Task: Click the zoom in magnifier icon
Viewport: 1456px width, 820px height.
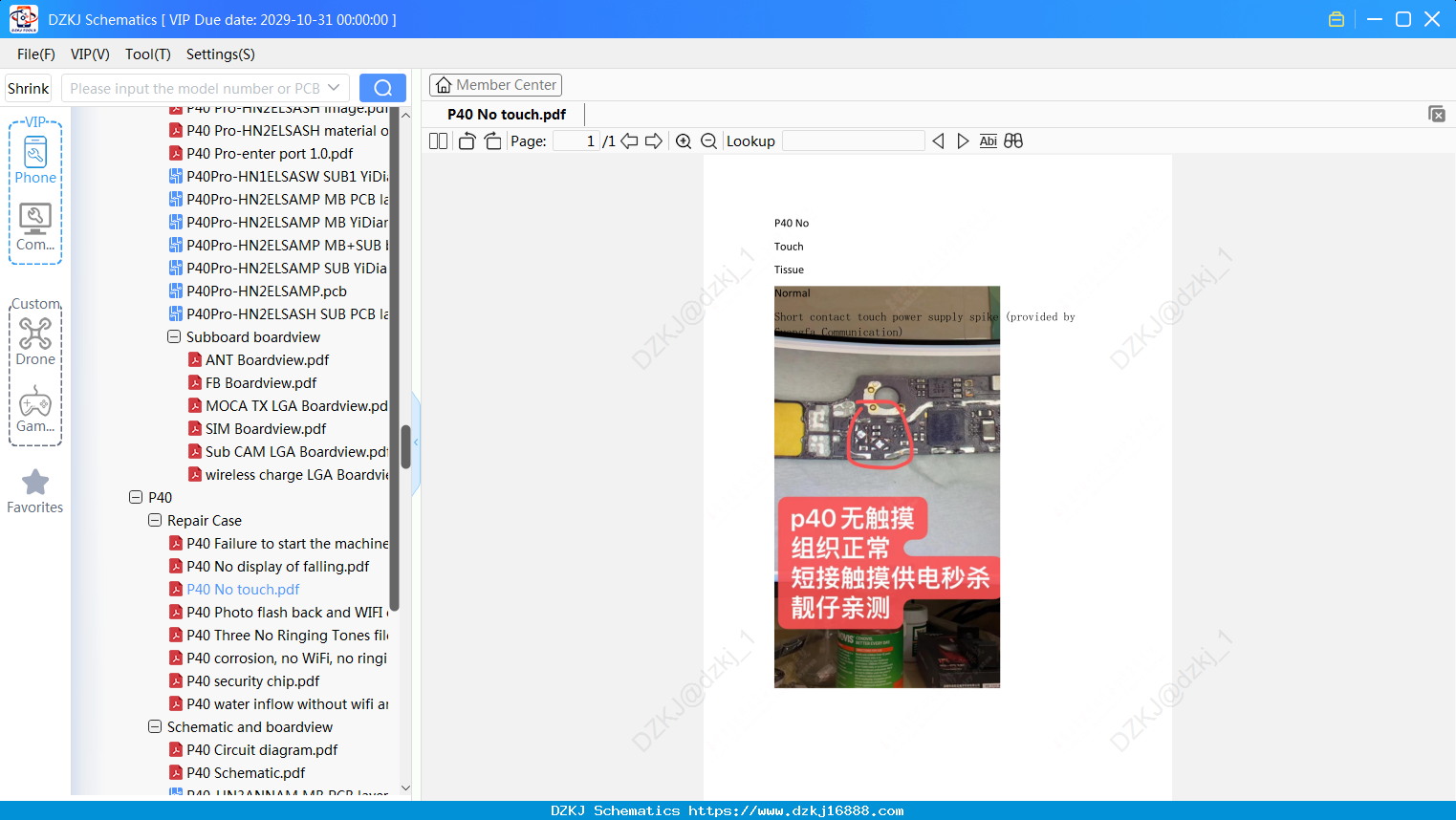Action: tap(684, 141)
